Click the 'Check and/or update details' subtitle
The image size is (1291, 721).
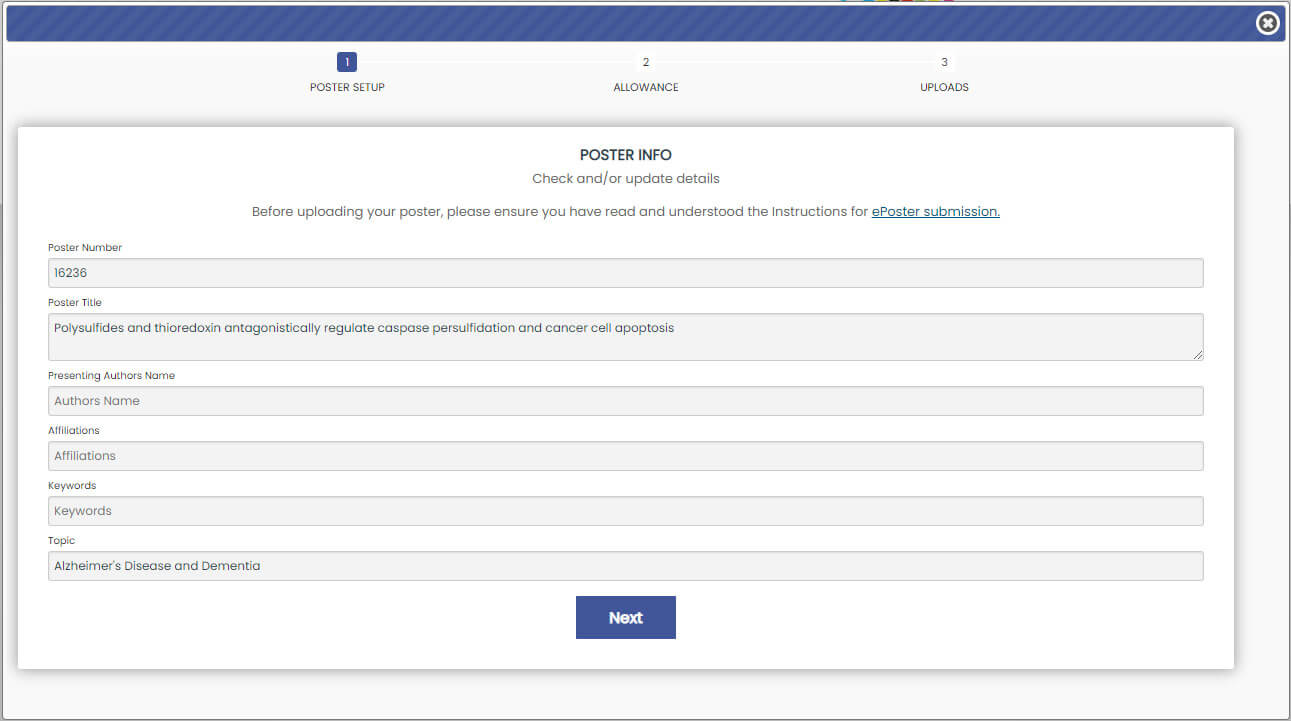pyautogui.click(x=625, y=179)
